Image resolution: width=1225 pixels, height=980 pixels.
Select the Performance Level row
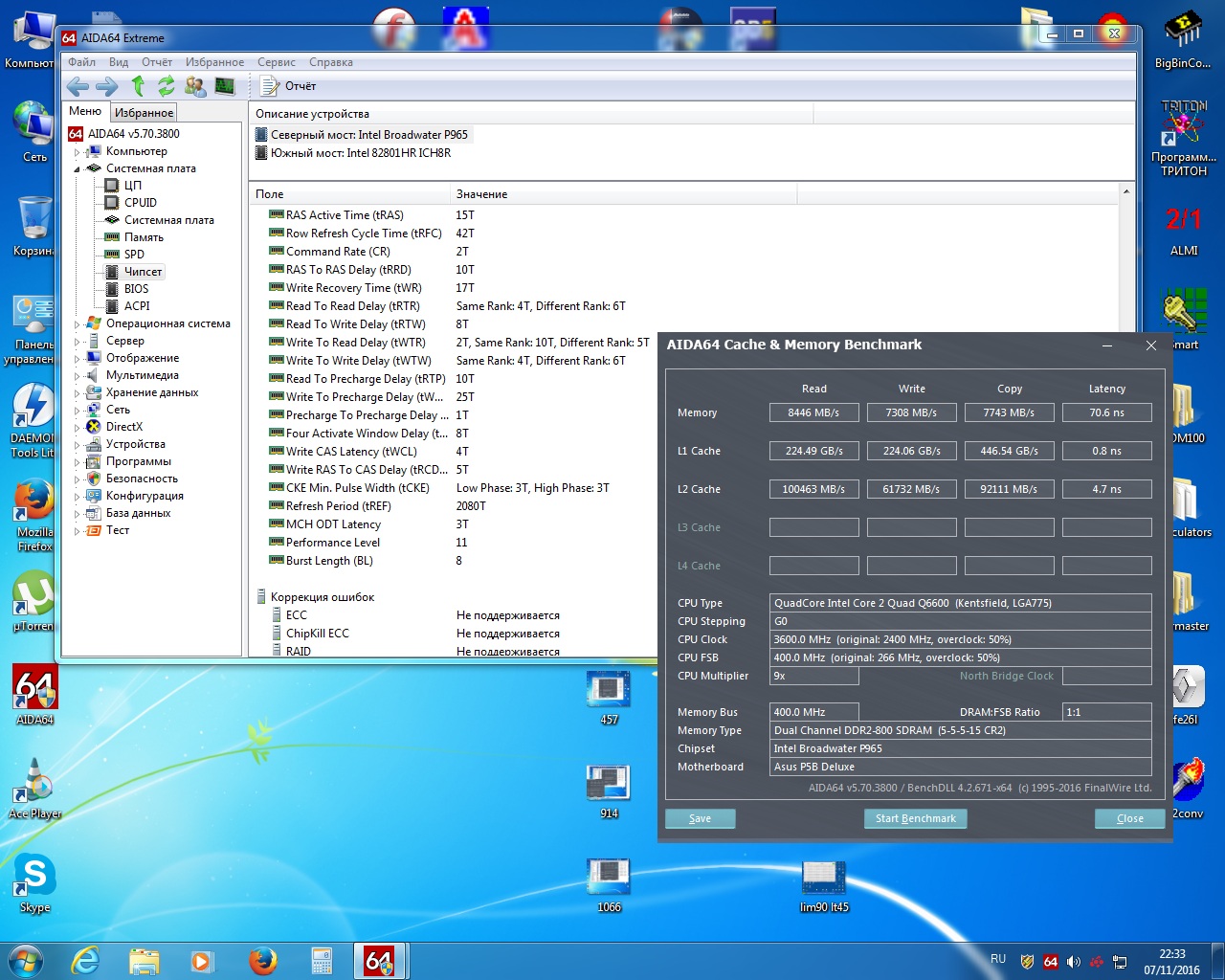pyautogui.click(x=333, y=543)
